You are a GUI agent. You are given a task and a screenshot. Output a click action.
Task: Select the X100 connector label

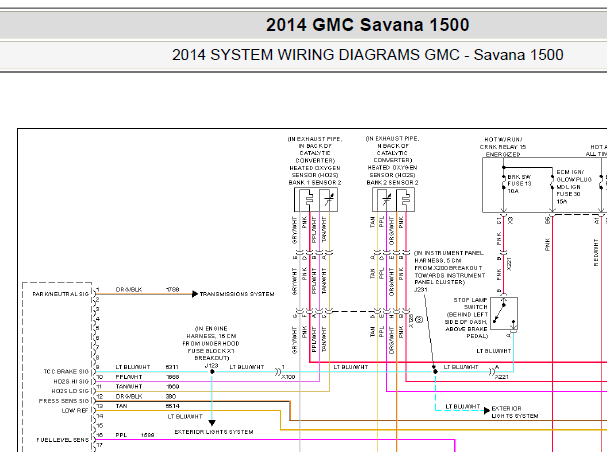click(288, 377)
